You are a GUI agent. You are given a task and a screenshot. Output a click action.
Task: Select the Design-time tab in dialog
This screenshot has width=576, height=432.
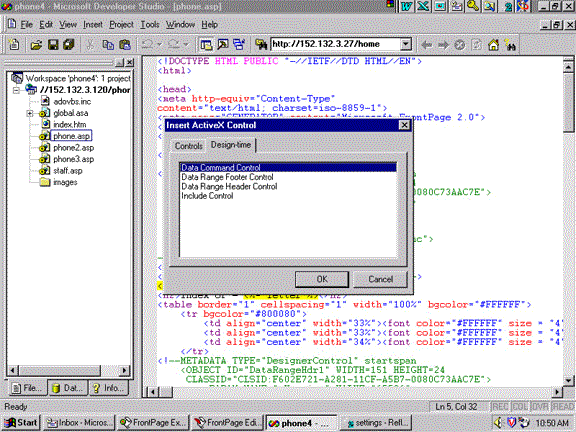(231, 145)
